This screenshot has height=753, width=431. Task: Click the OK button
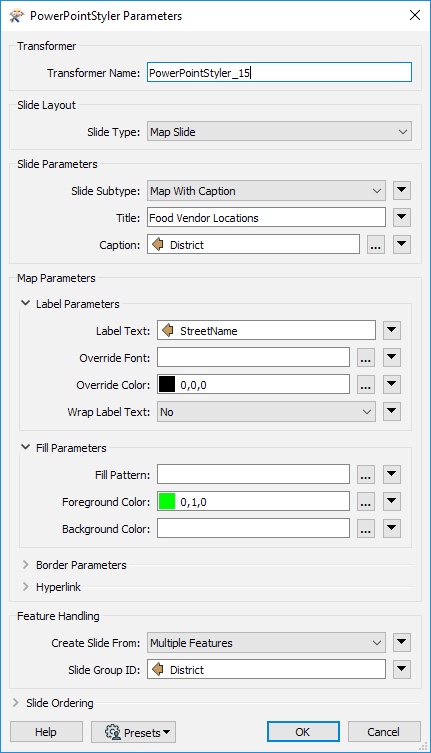coord(303,732)
